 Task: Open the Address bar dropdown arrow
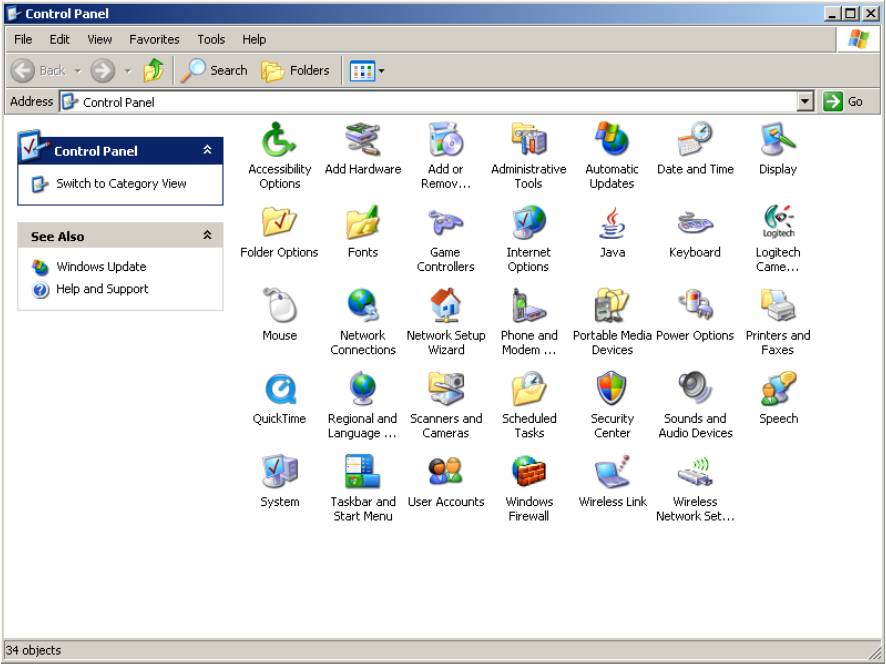805,102
